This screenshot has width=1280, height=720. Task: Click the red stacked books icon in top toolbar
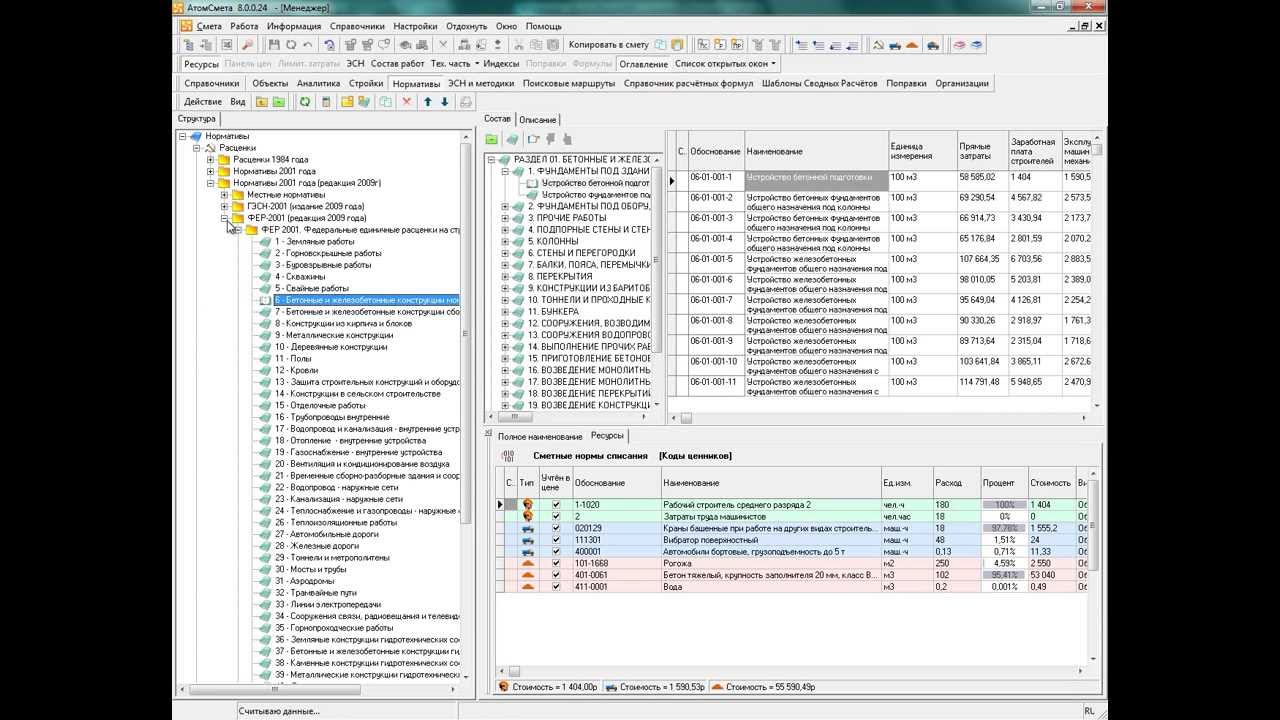[x=959, y=45]
